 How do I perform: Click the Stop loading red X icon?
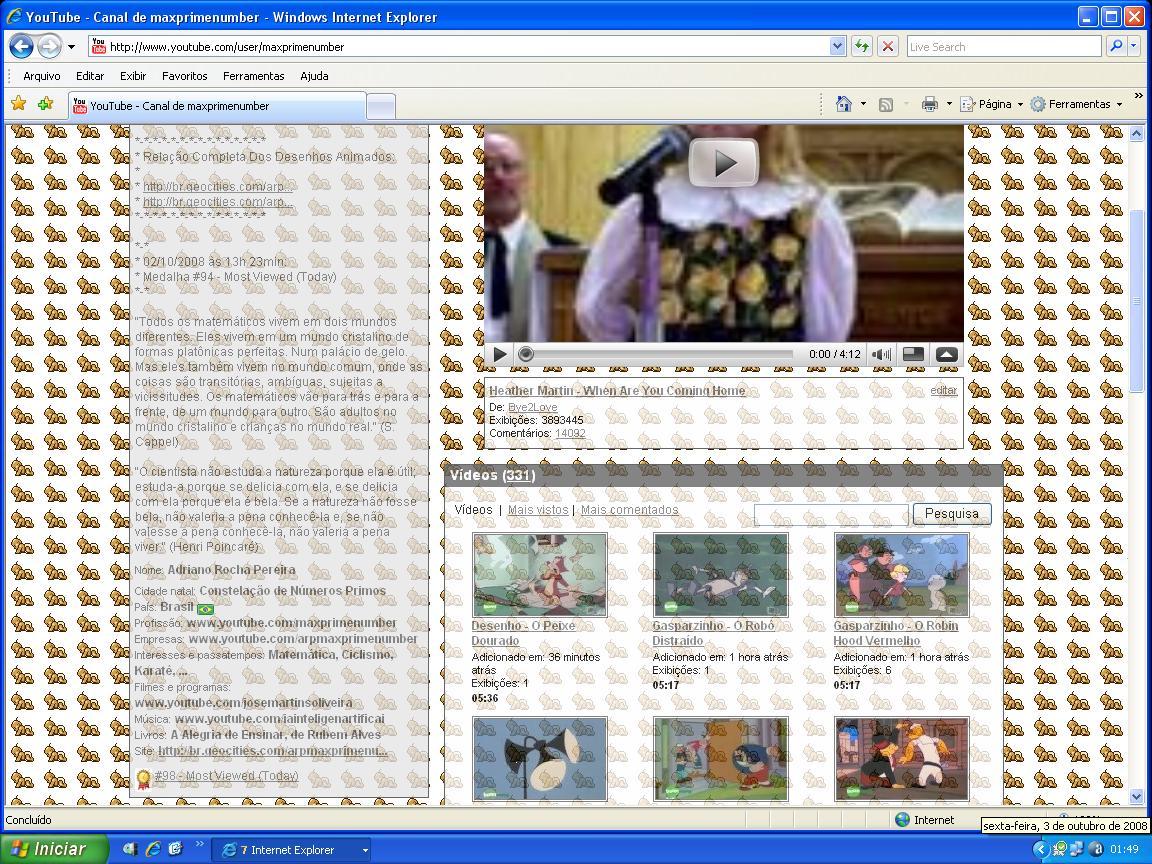(x=888, y=46)
